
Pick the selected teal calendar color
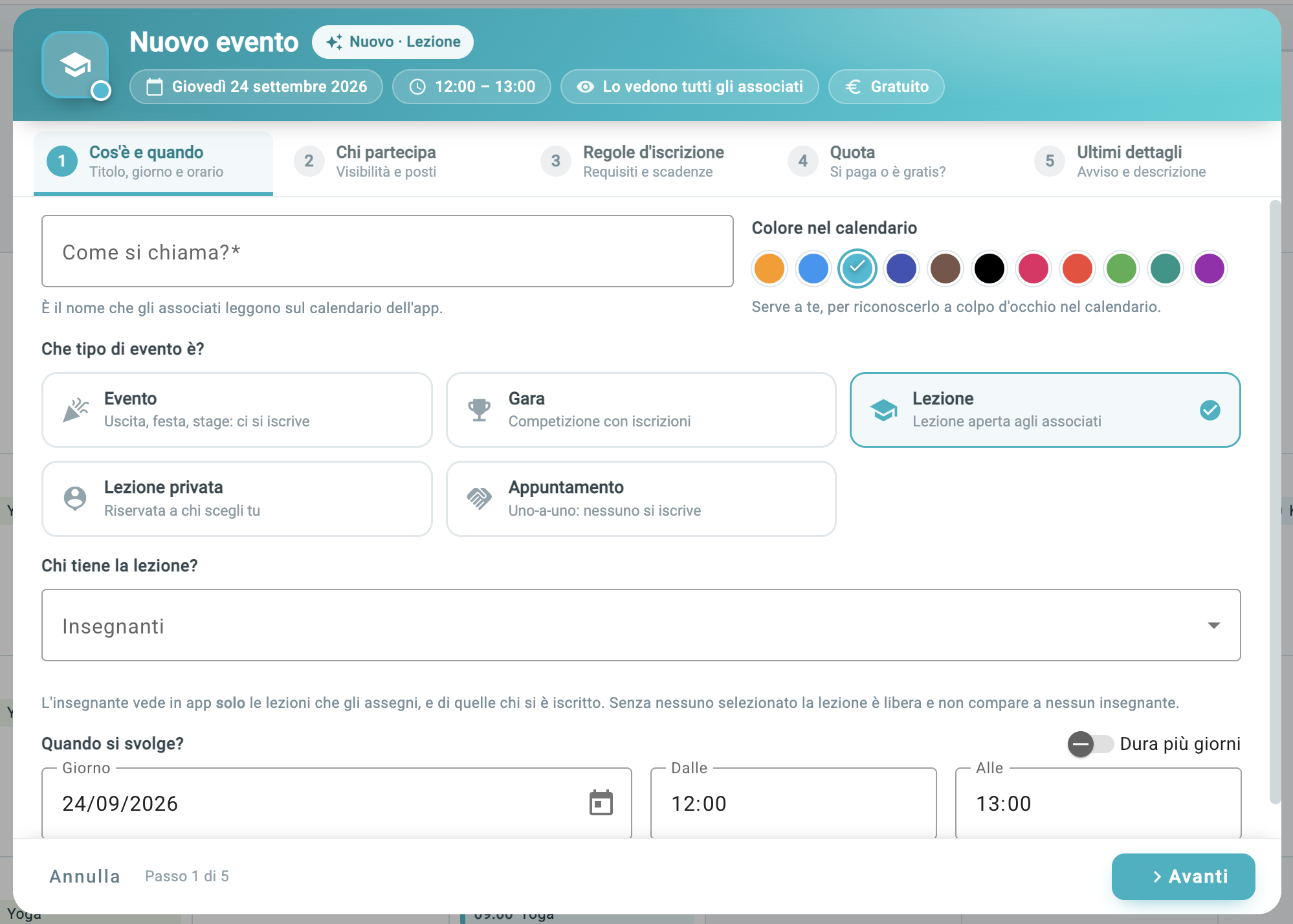pos(857,269)
